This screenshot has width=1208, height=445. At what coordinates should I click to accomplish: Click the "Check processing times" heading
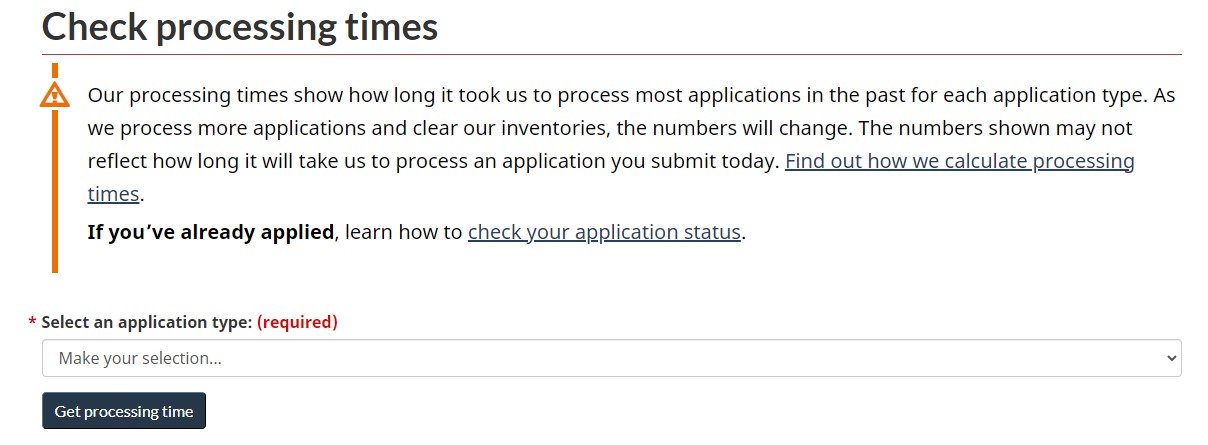[240, 26]
